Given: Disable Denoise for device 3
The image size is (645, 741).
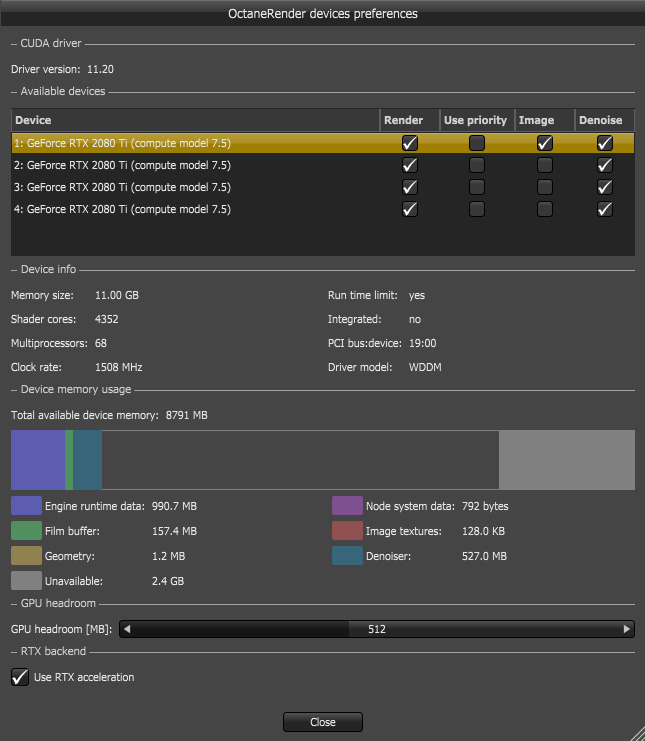Looking at the screenshot, I should click(605, 187).
